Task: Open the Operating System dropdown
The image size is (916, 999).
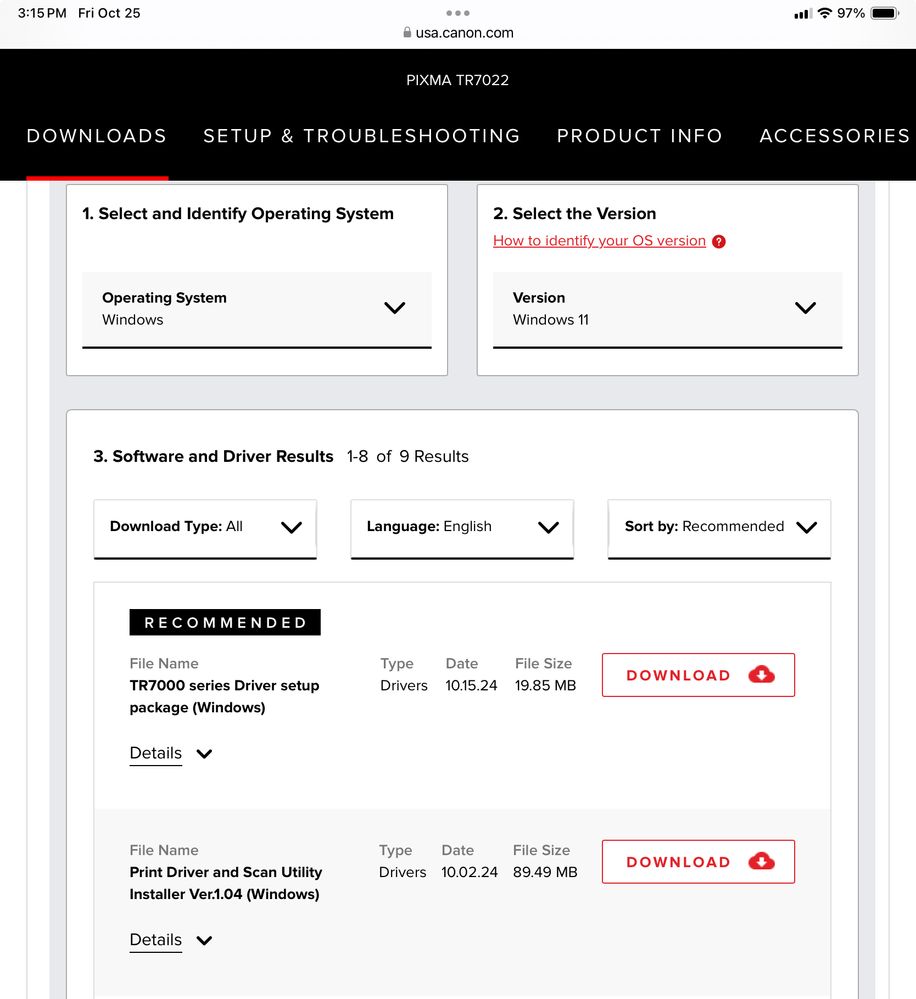Action: pyautogui.click(x=257, y=309)
